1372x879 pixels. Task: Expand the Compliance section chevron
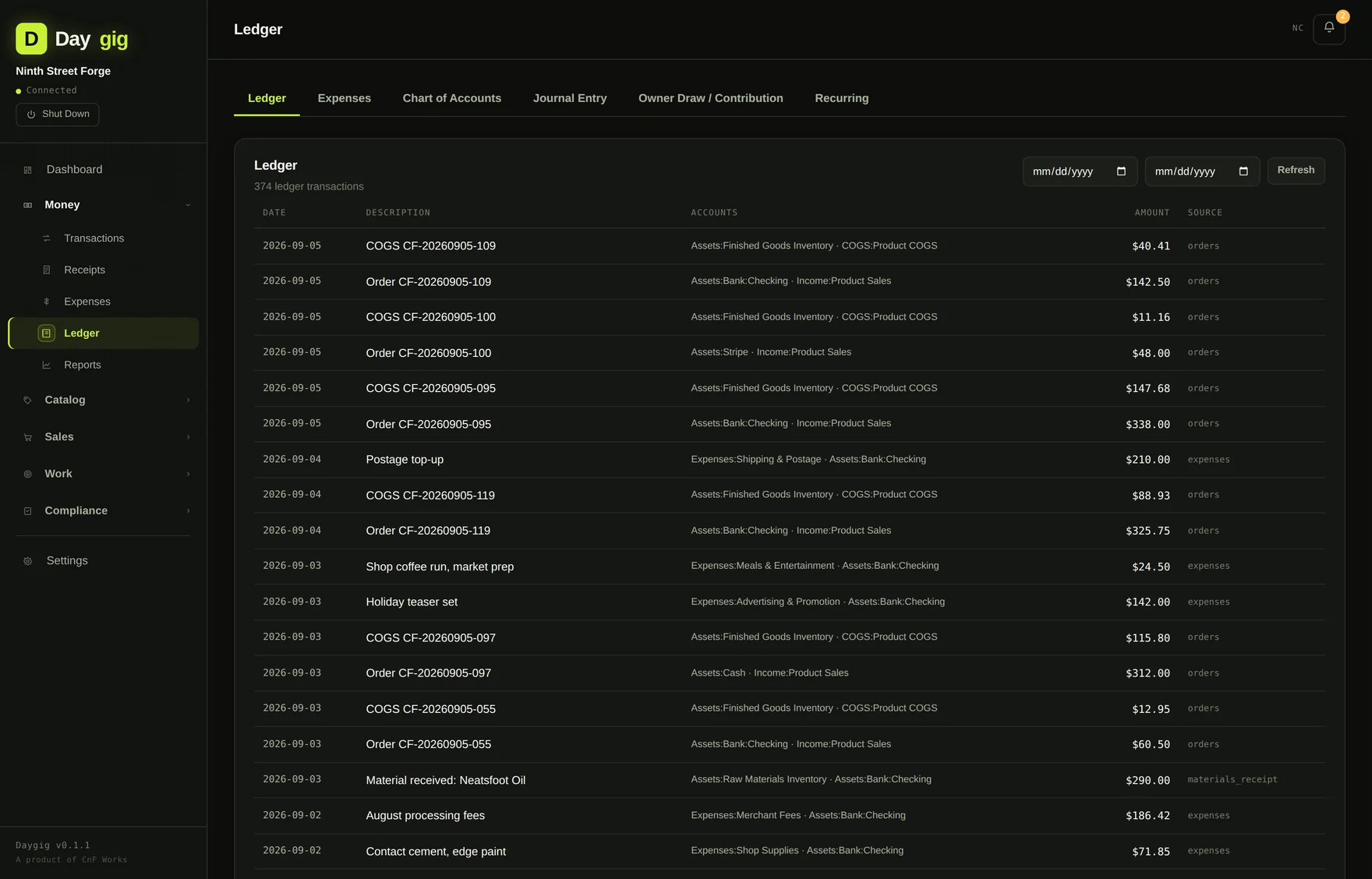click(x=188, y=511)
